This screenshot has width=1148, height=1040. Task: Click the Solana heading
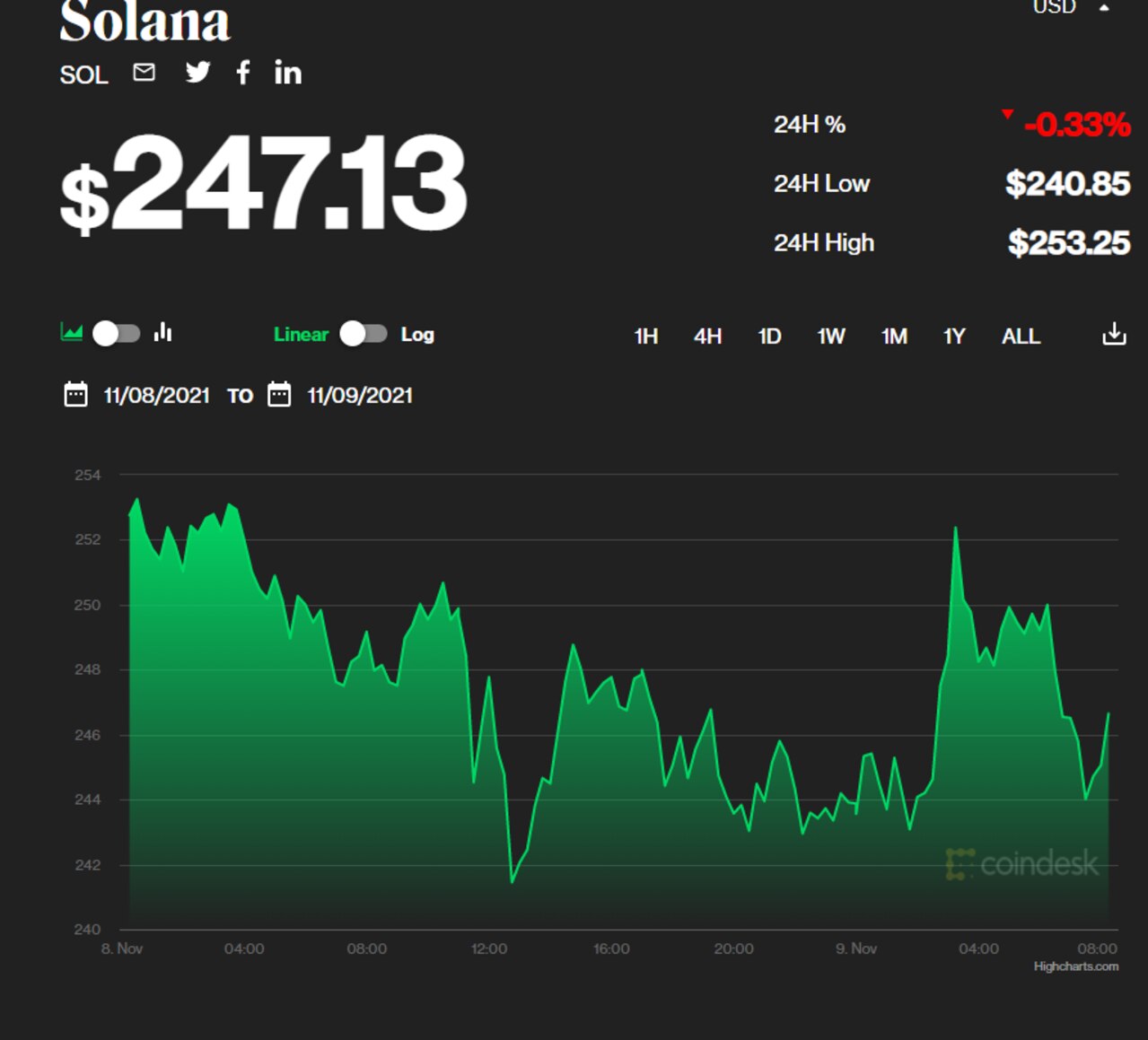pos(145,21)
